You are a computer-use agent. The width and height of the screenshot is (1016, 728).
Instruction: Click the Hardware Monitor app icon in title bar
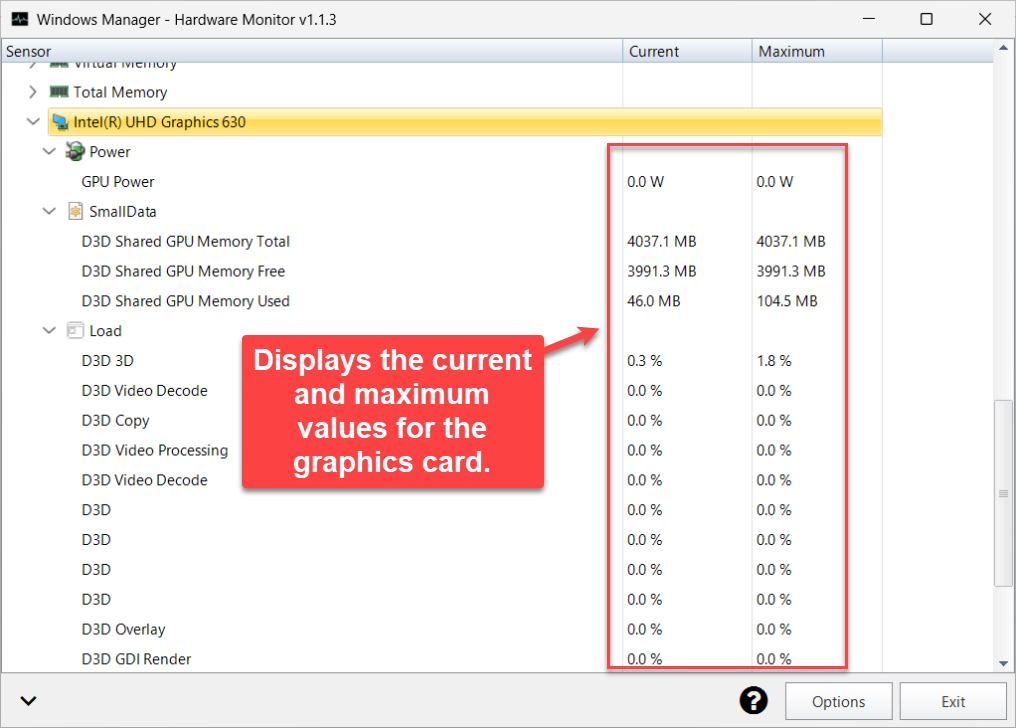(20, 19)
